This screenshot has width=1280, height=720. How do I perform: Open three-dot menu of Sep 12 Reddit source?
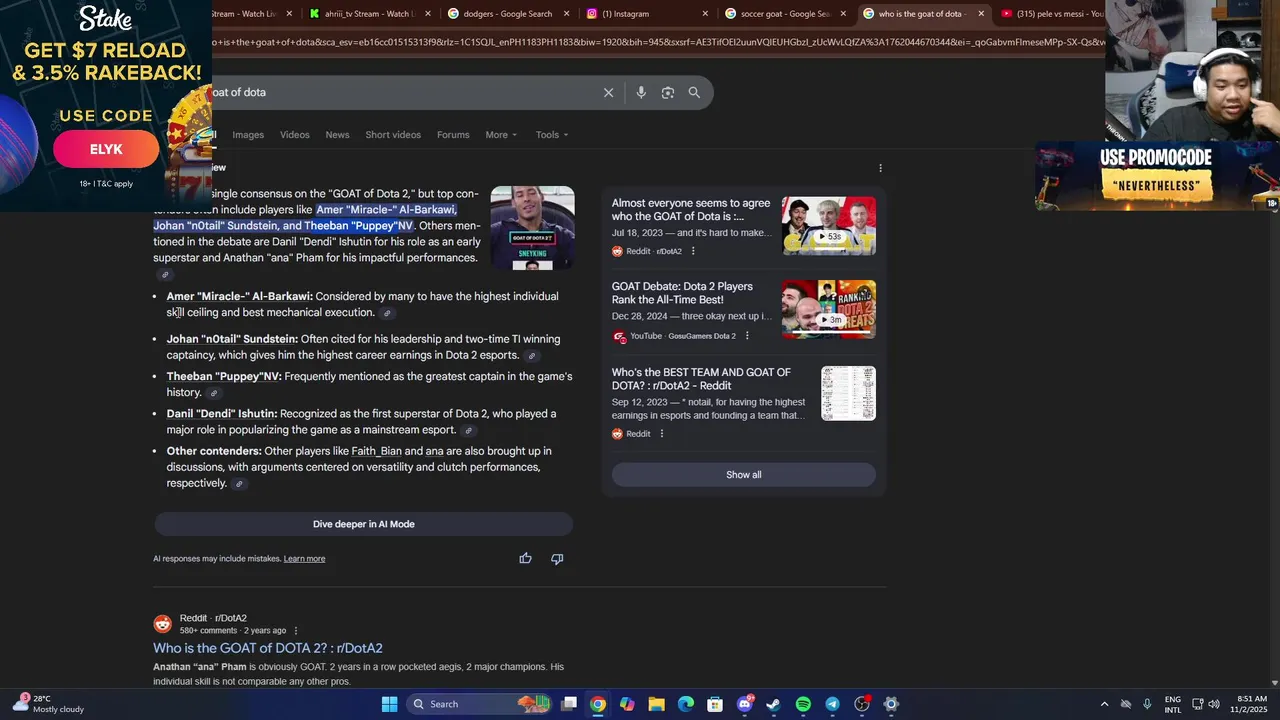pyautogui.click(x=661, y=434)
